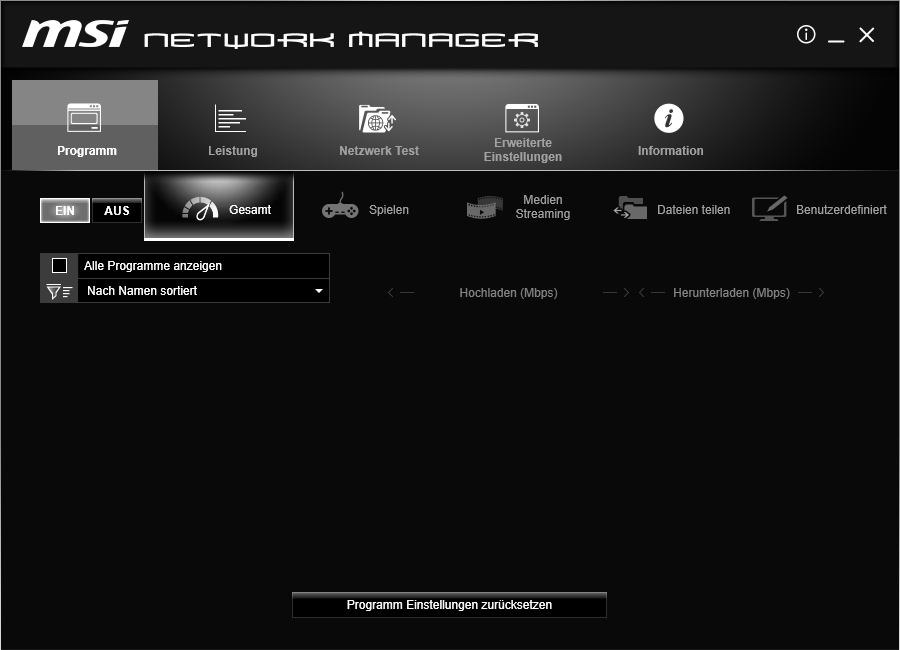The height and width of the screenshot is (650, 900).
Task: Open the Programm tab
Action: click(85, 125)
